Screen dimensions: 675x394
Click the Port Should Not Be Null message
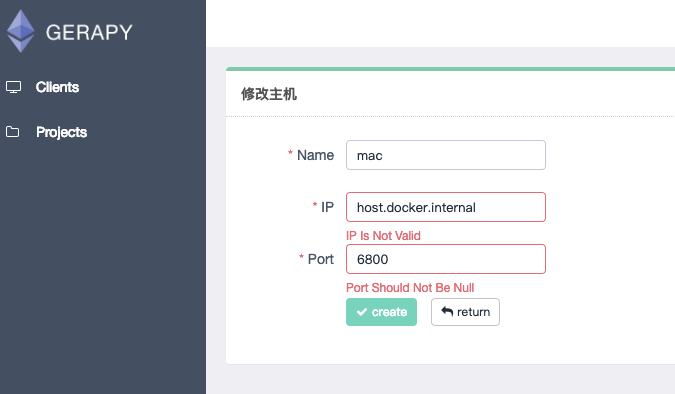click(410, 288)
